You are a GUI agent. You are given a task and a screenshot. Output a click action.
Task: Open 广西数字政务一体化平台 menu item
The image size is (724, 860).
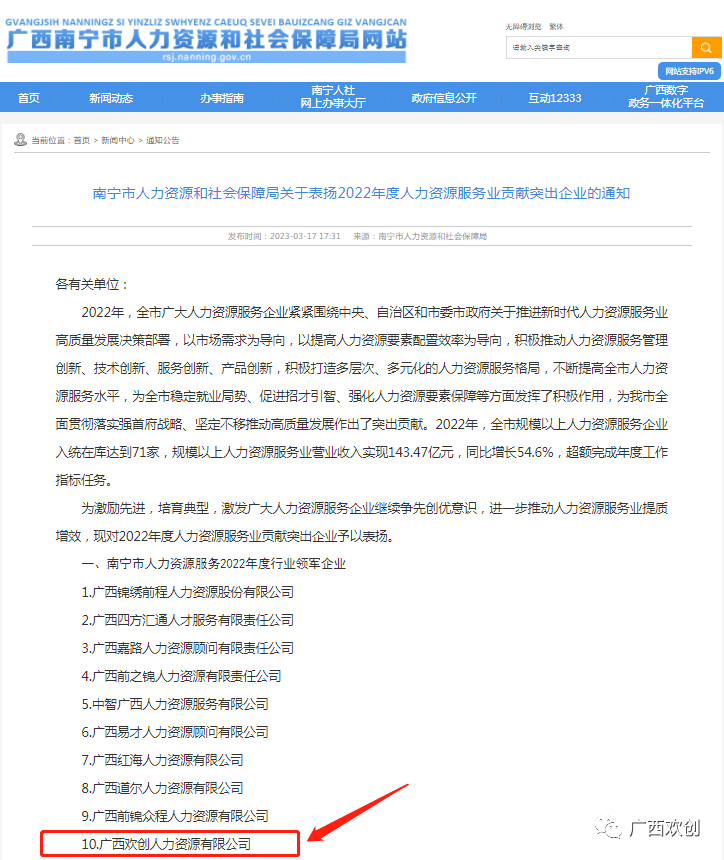[666, 97]
